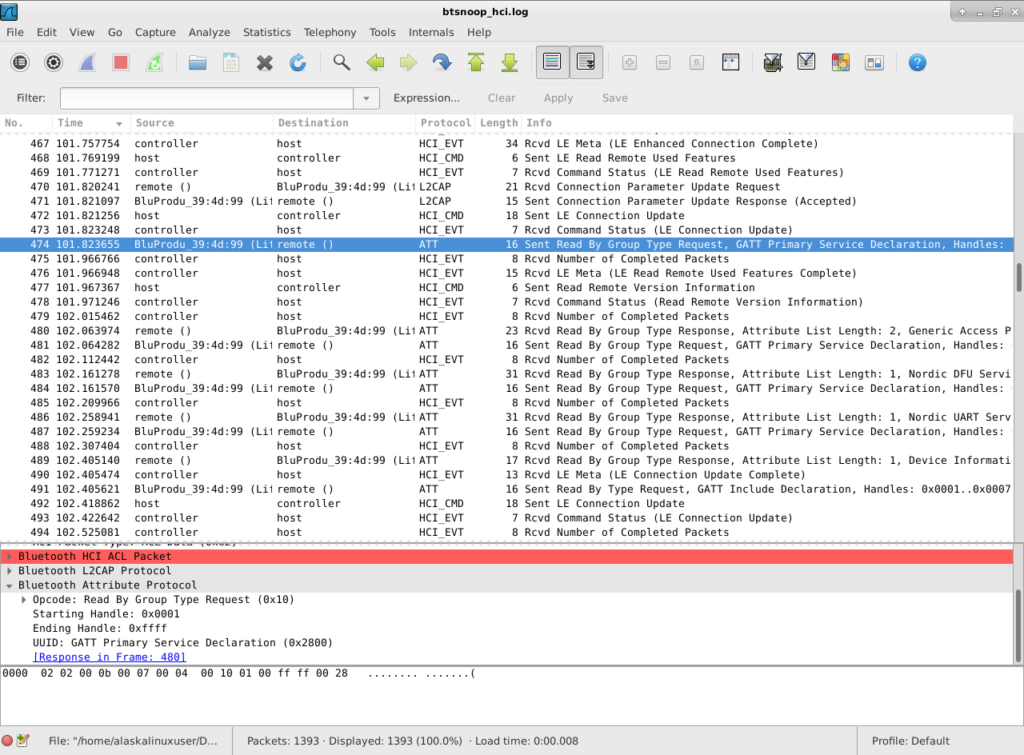Viewport: 1024px width, 755px height.
Task: Click the capture options gear icon
Action: 54,63
